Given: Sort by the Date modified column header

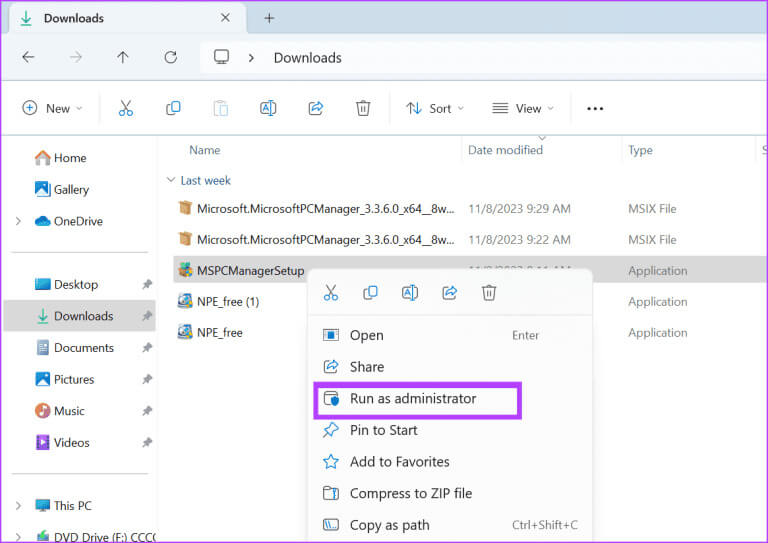Looking at the screenshot, I should click(505, 150).
